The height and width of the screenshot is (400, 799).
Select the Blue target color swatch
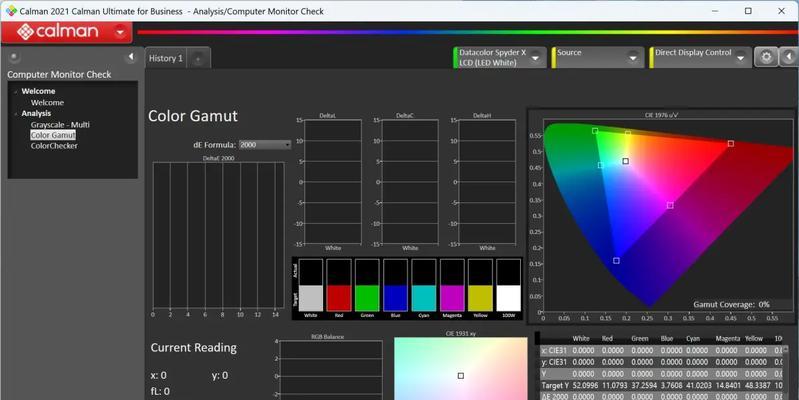395,298
